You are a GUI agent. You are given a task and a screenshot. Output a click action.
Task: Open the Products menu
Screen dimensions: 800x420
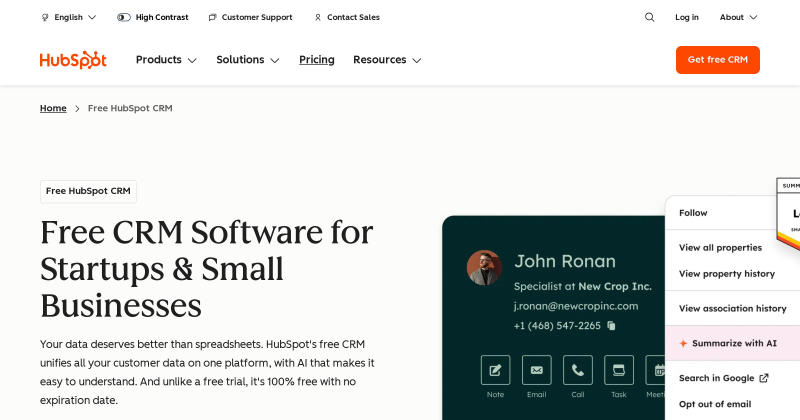[x=166, y=60]
